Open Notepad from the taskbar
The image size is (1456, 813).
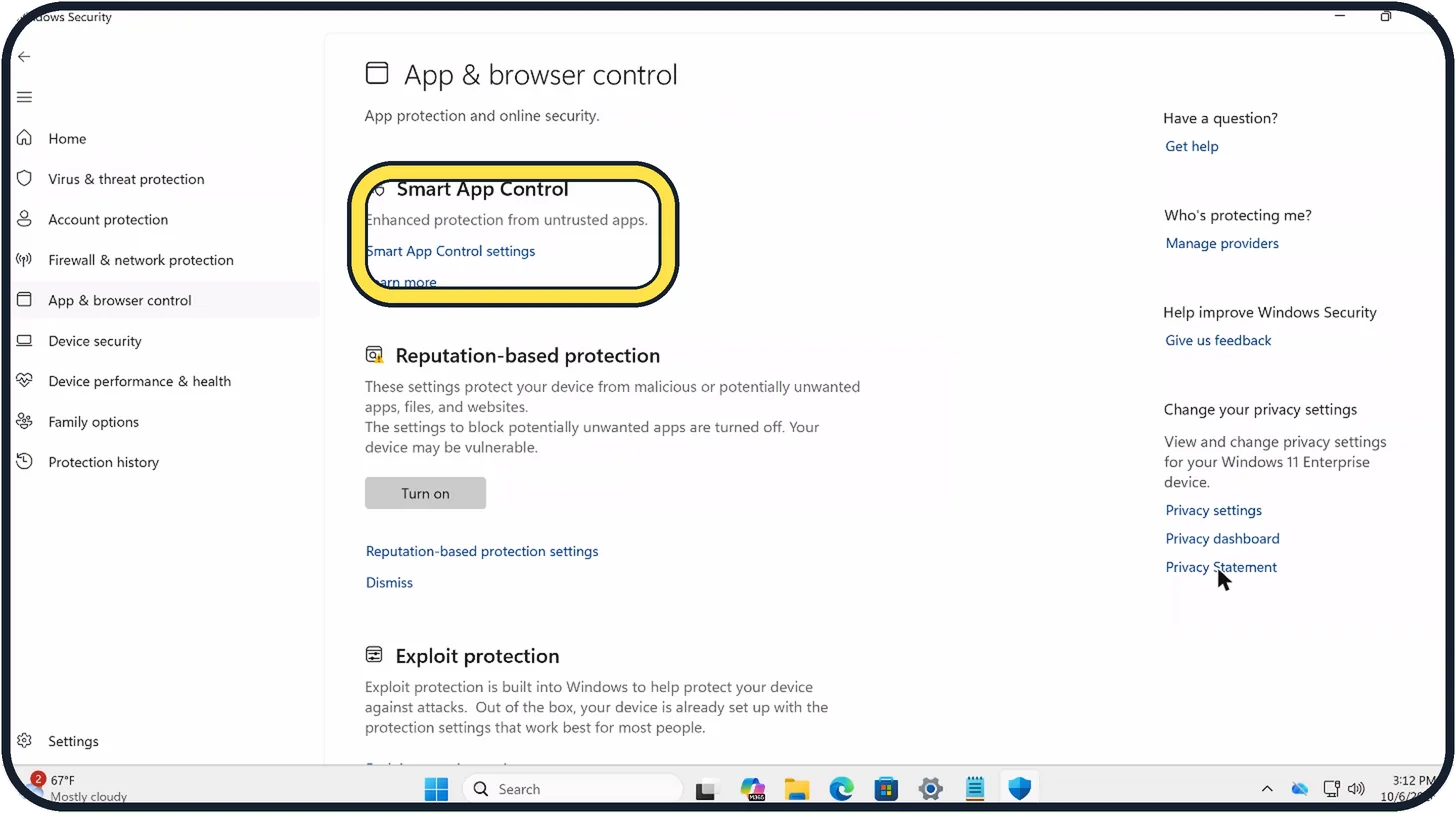[x=975, y=789]
